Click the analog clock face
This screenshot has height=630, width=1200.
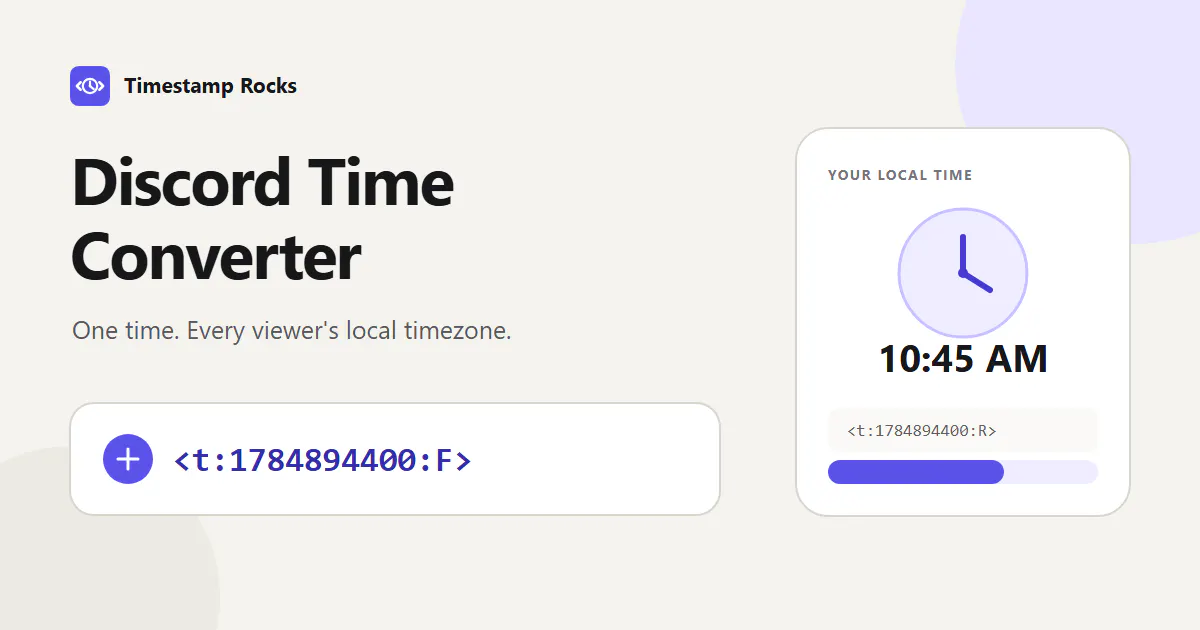click(963, 273)
